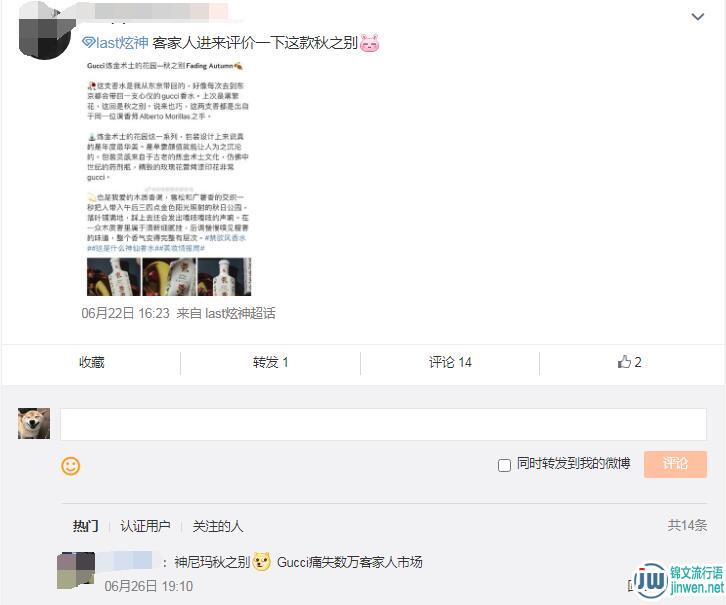Switch to 关注的人 comments tab
The image size is (726, 605).
pos(218,526)
